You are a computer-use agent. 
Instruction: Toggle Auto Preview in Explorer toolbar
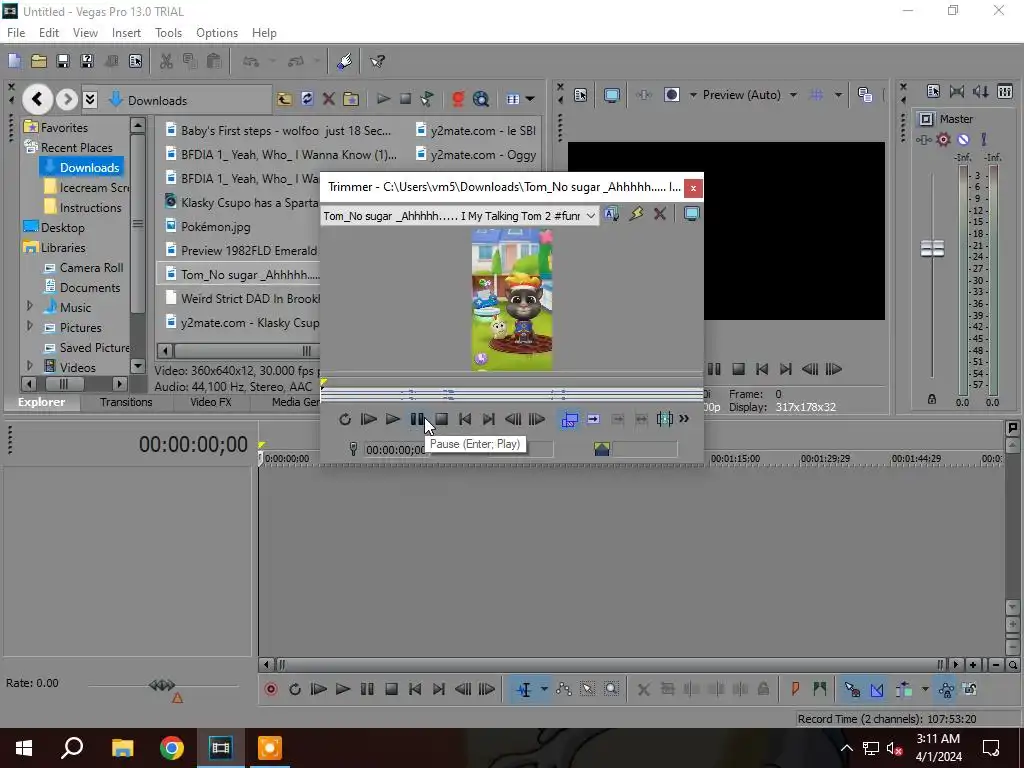click(426, 99)
